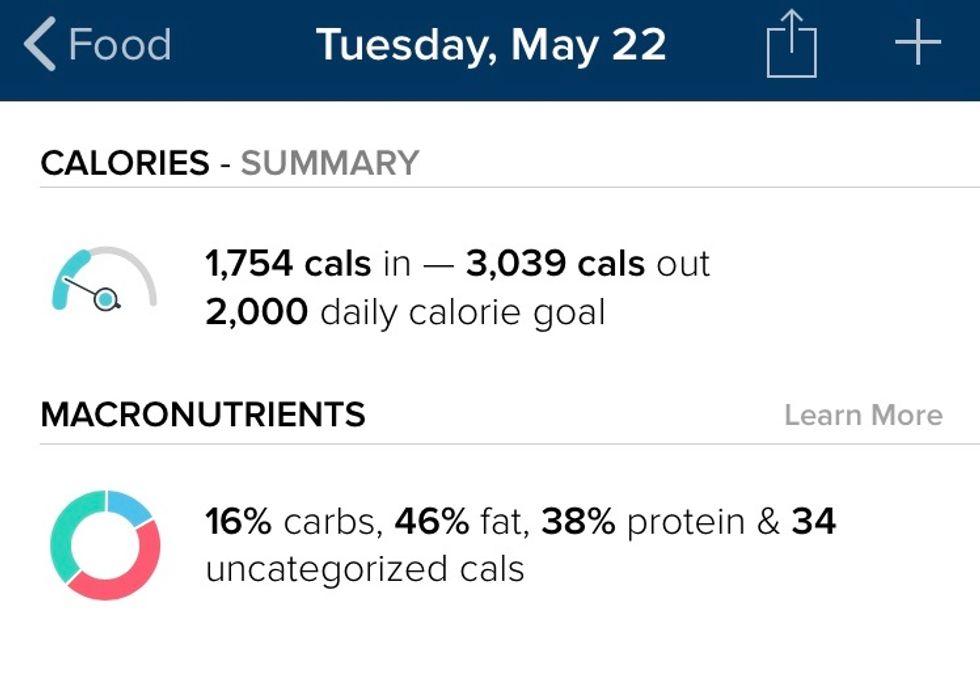
Task: Click the CALORIES section heading
Action: click(125, 163)
